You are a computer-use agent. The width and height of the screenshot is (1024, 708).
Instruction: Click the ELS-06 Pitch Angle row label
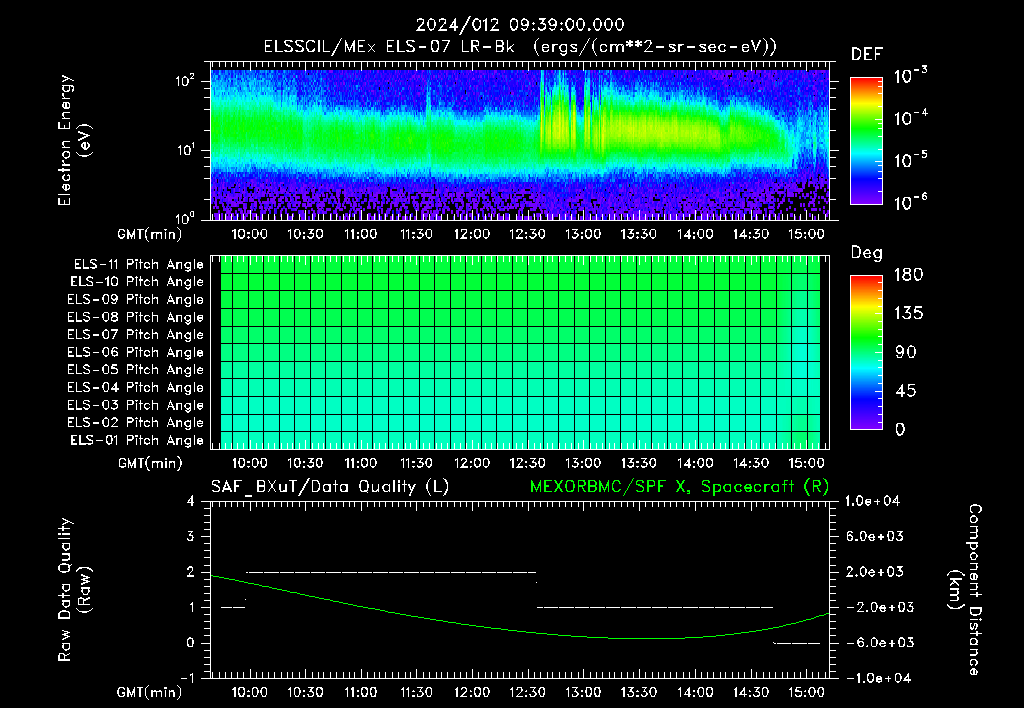pos(135,353)
